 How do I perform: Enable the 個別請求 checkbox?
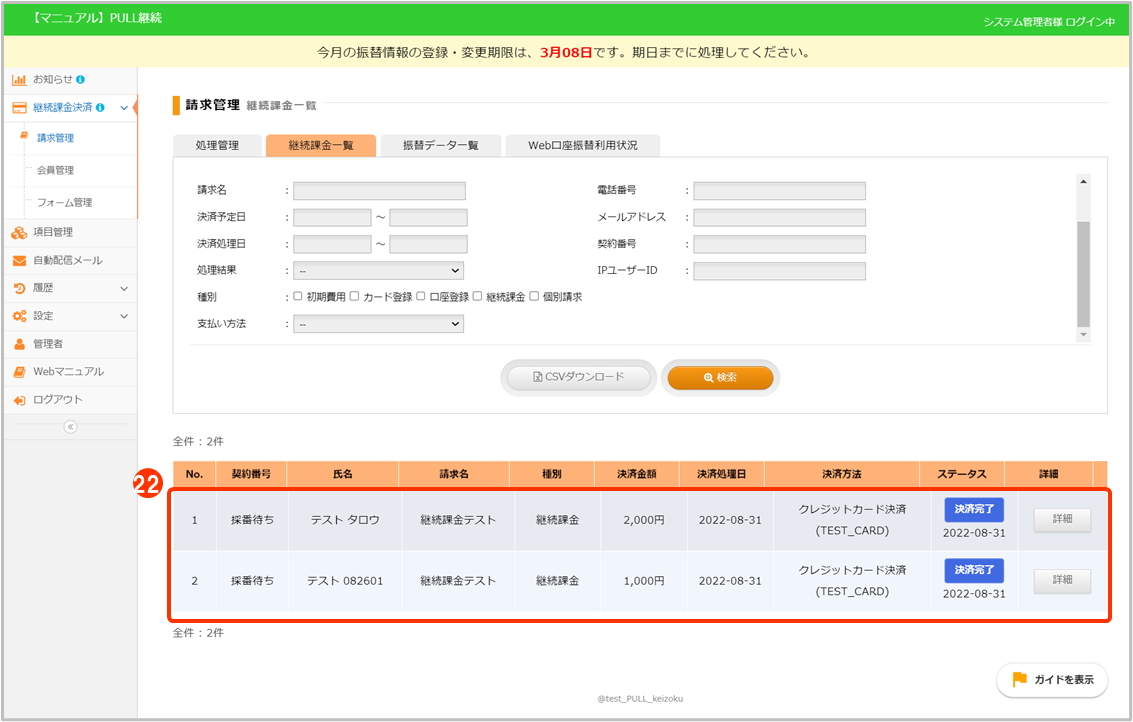click(x=534, y=297)
